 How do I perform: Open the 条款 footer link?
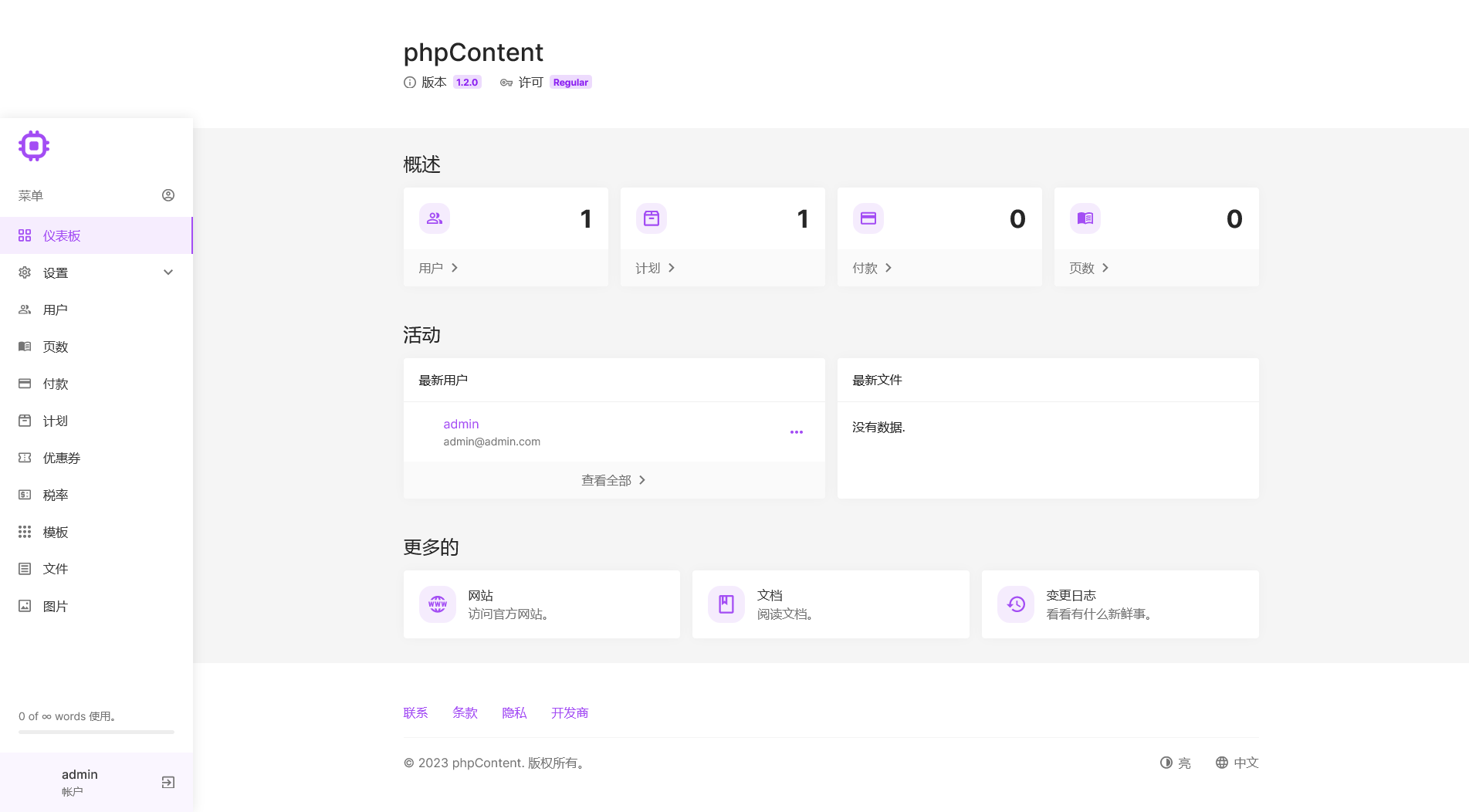click(465, 713)
